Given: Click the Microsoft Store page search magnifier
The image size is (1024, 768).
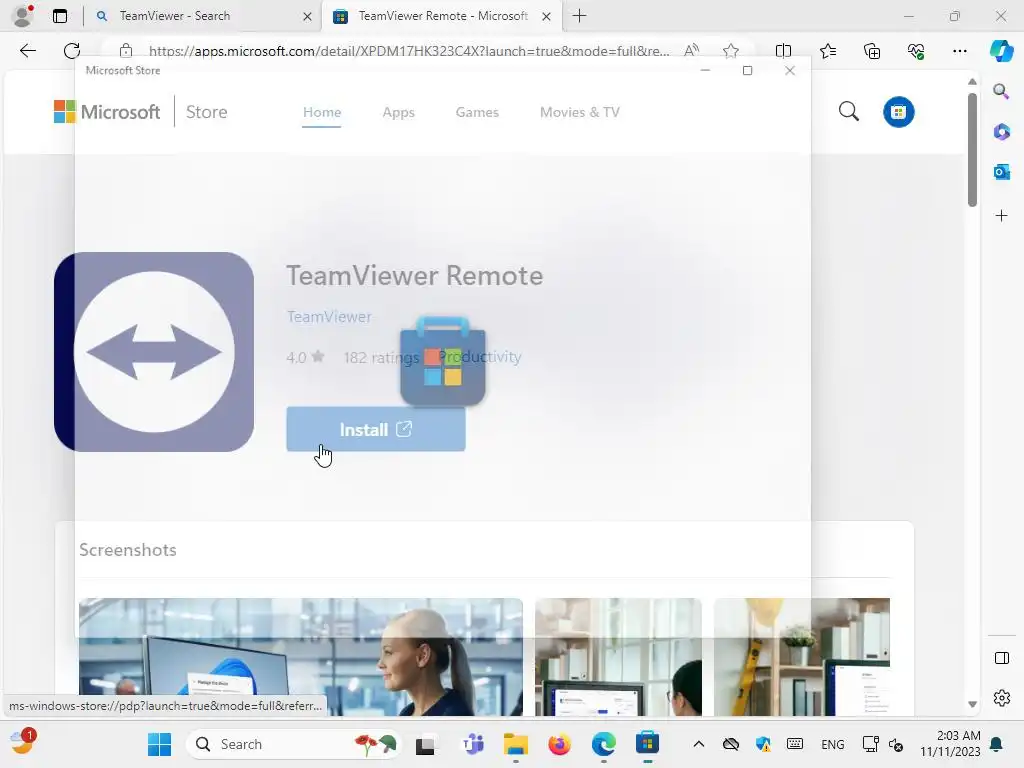Looking at the screenshot, I should (x=848, y=112).
